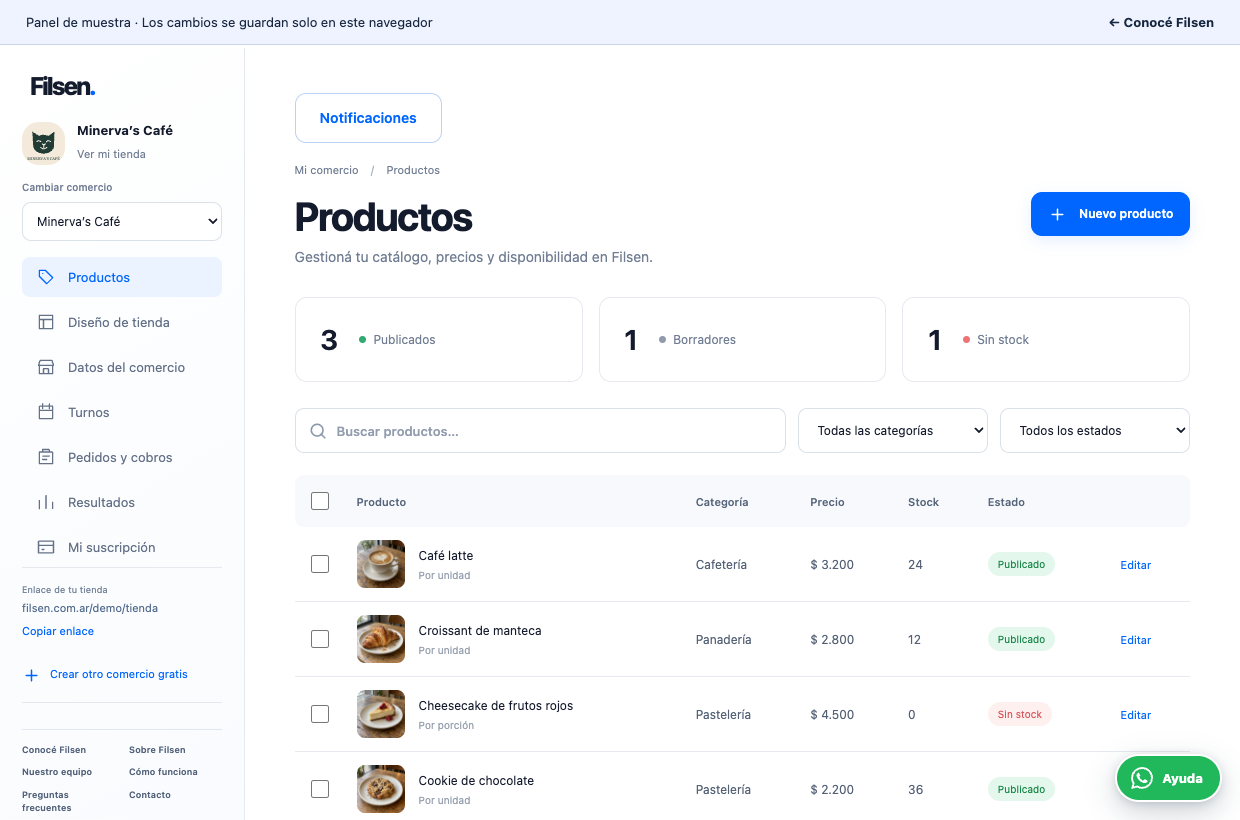Click the clipboard icon for Pedidos y cobros

click(46, 457)
